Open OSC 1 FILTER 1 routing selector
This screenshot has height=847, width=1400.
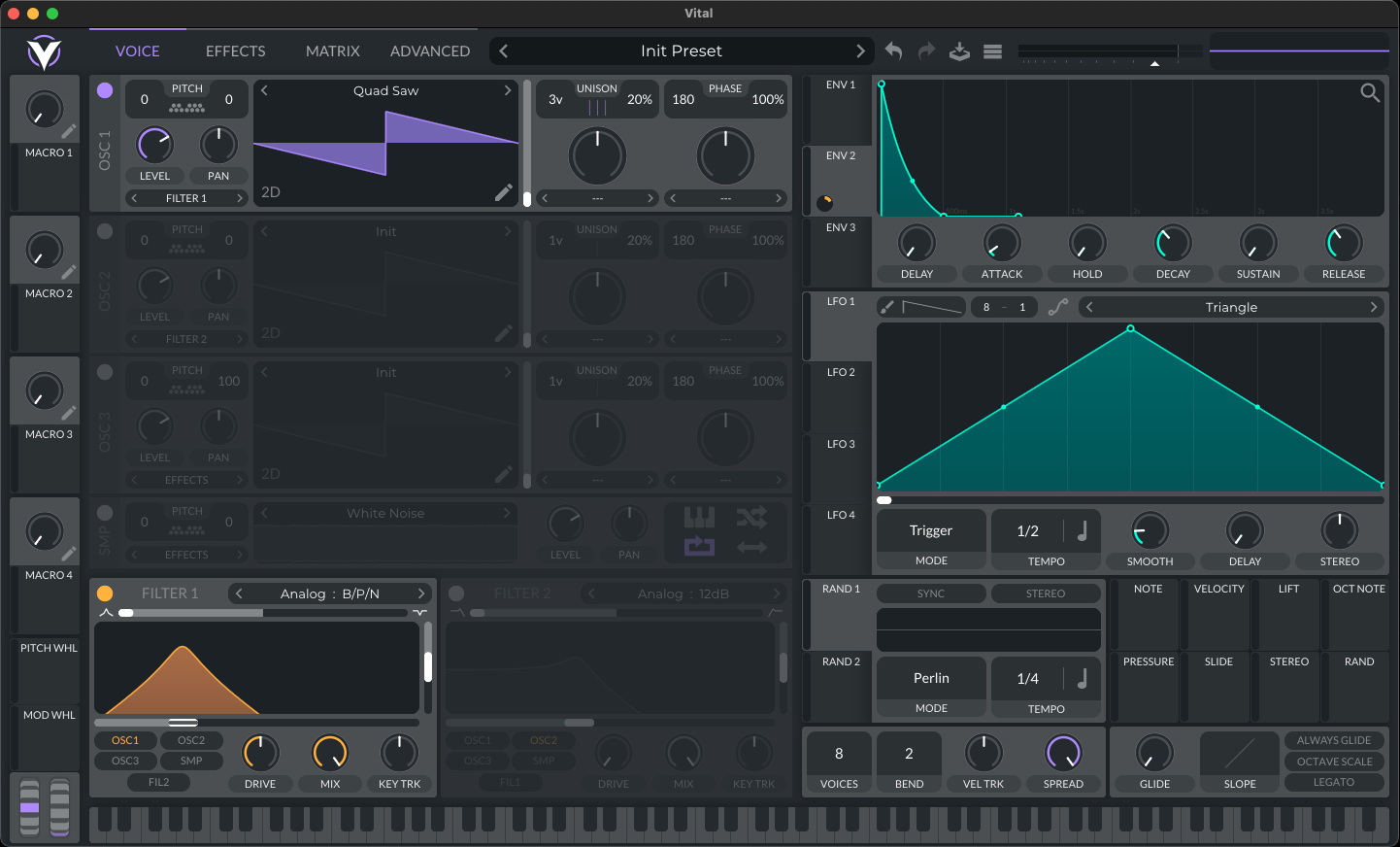tap(186, 198)
